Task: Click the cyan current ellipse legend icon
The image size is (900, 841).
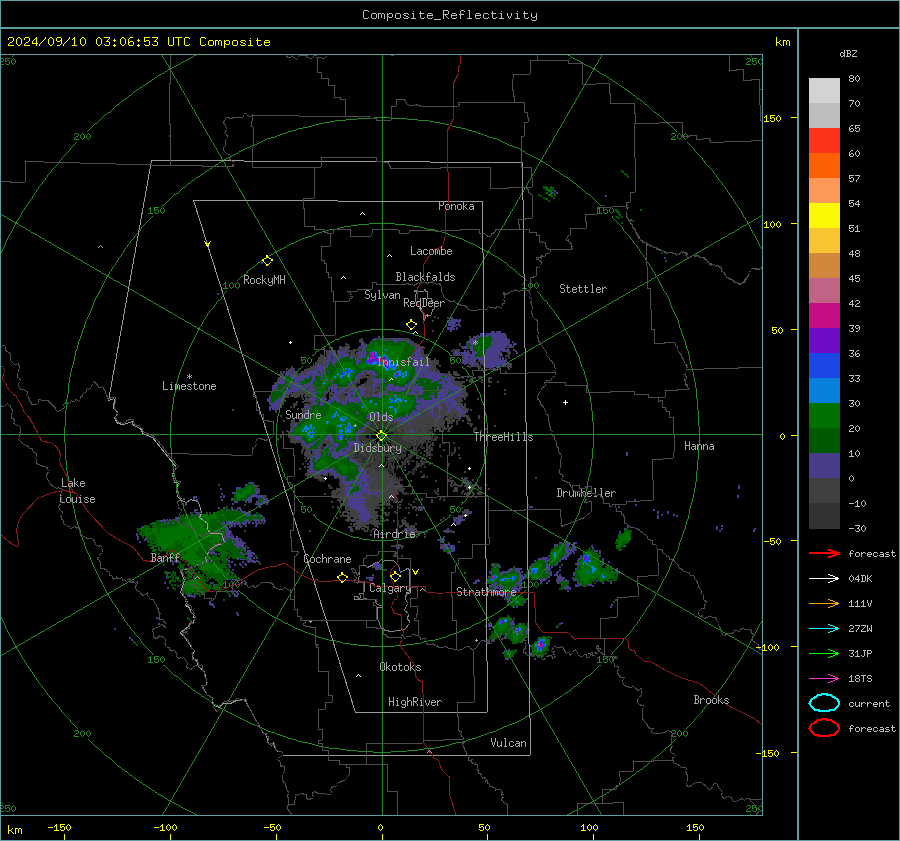Action: tap(824, 703)
